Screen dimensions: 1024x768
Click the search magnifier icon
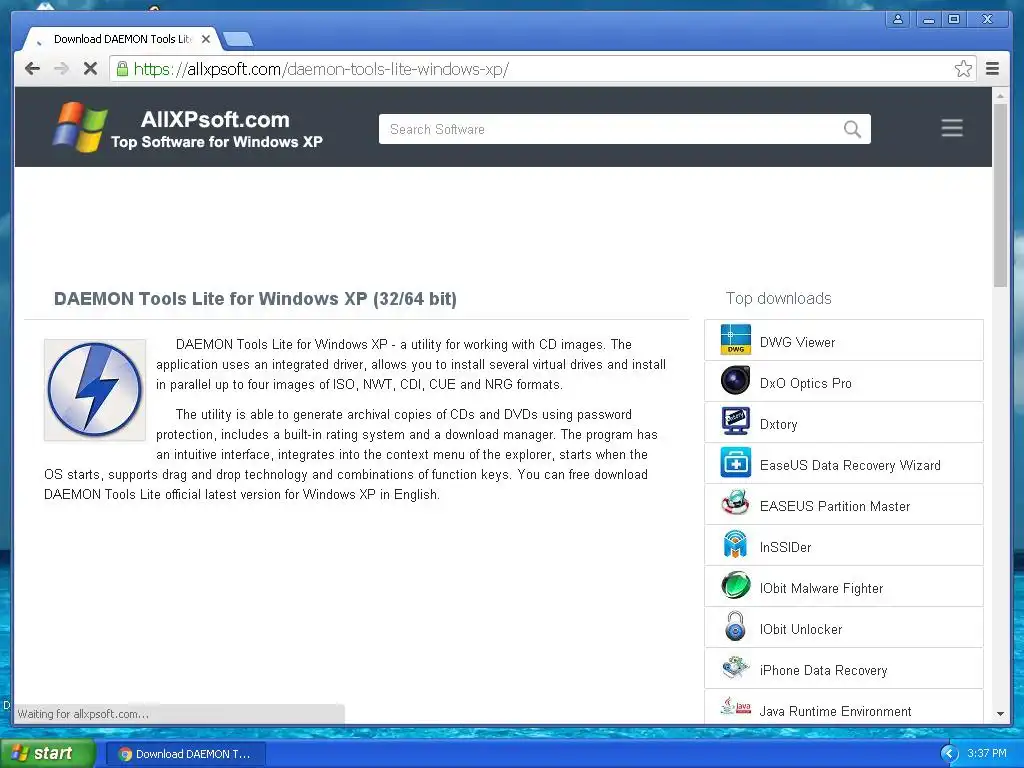tap(852, 129)
